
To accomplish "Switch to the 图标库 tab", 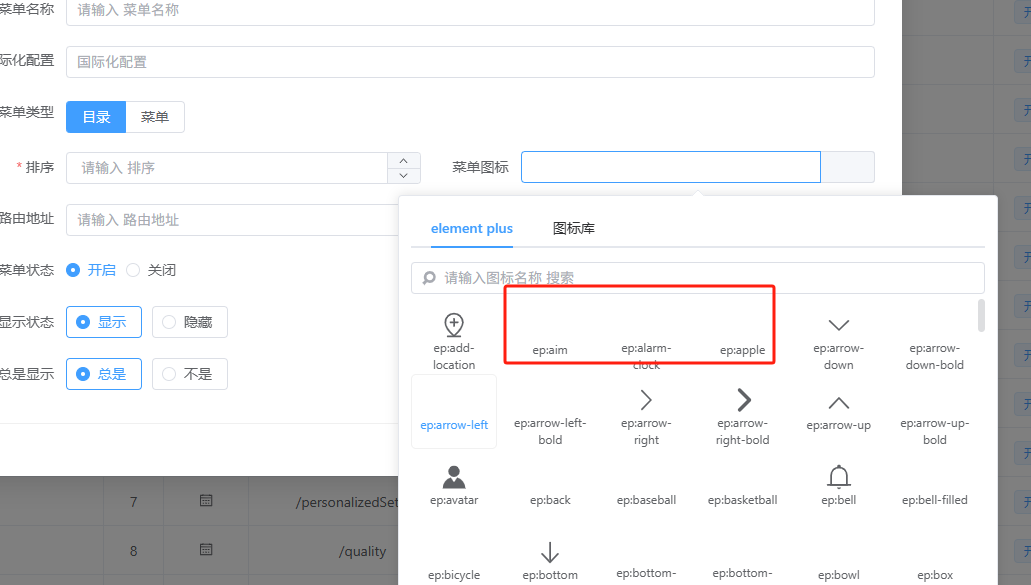I will 574,228.
